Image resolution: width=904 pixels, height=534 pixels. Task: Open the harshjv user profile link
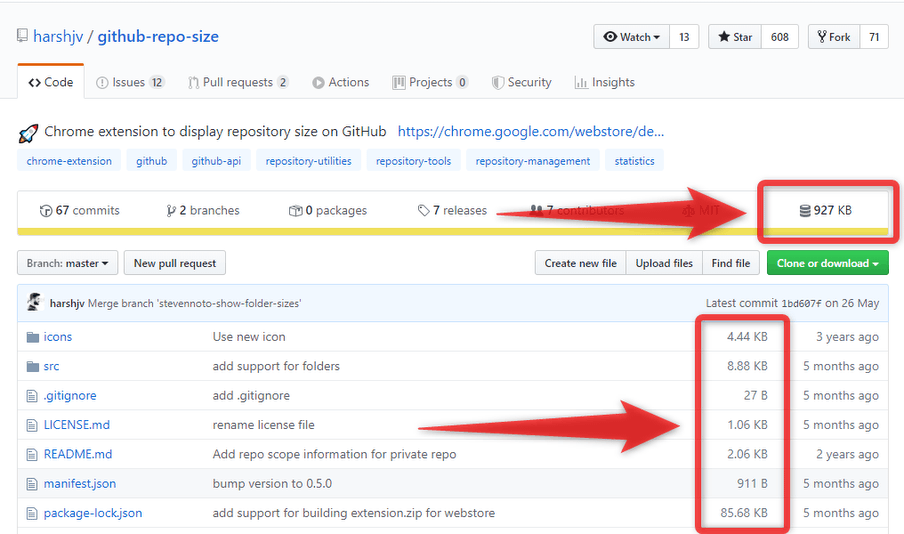coord(58,36)
